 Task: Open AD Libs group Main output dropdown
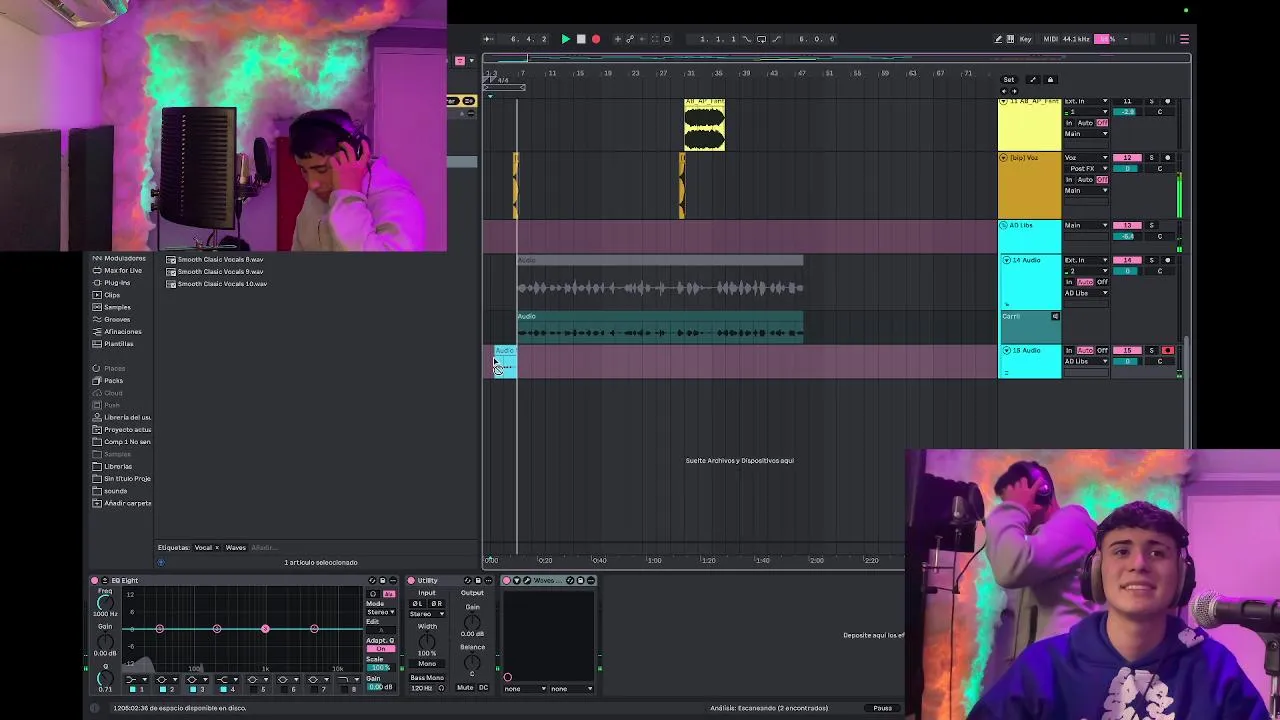(1086, 226)
